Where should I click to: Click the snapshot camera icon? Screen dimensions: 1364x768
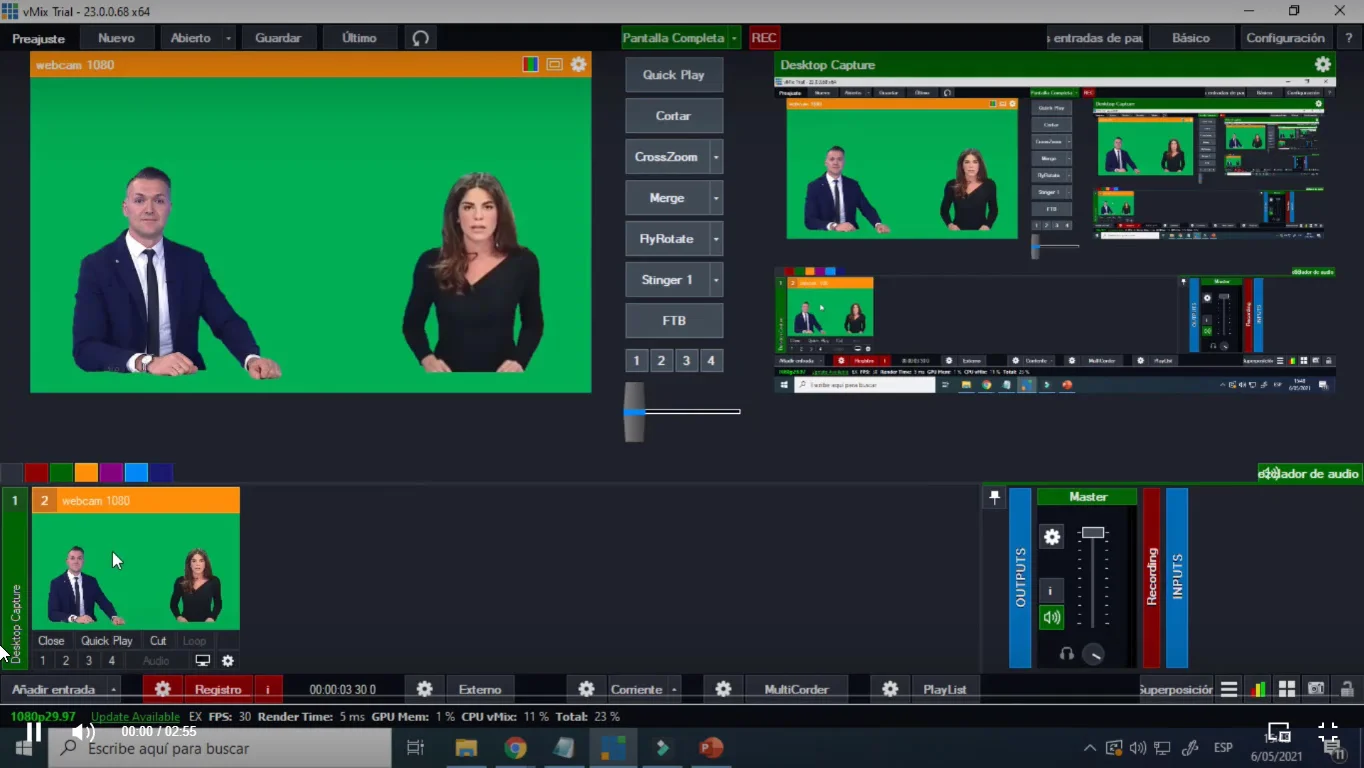[x=1316, y=689]
